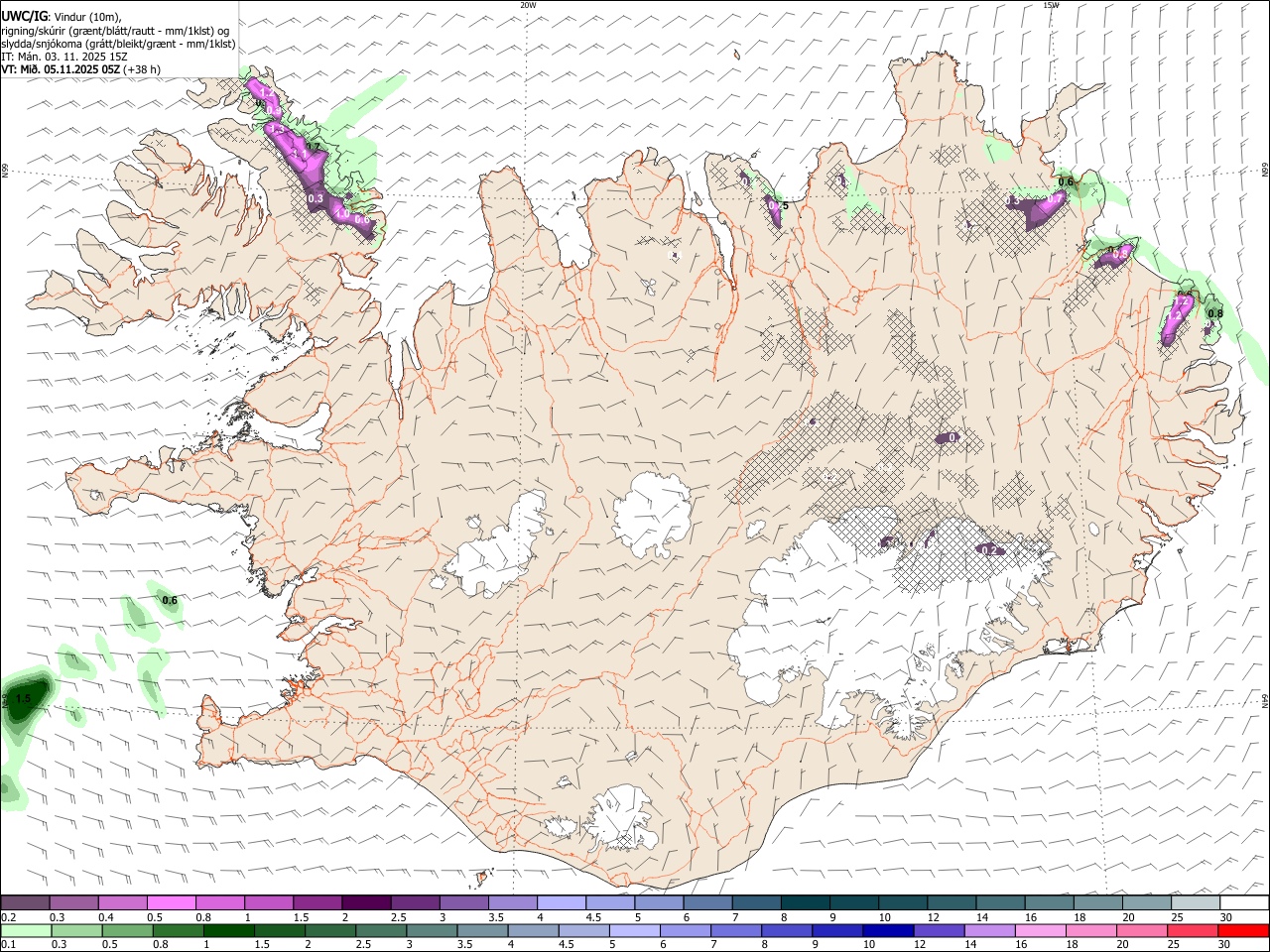
Task: Click the '3.5' label under the upper legend row
Action: pos(496,917)
